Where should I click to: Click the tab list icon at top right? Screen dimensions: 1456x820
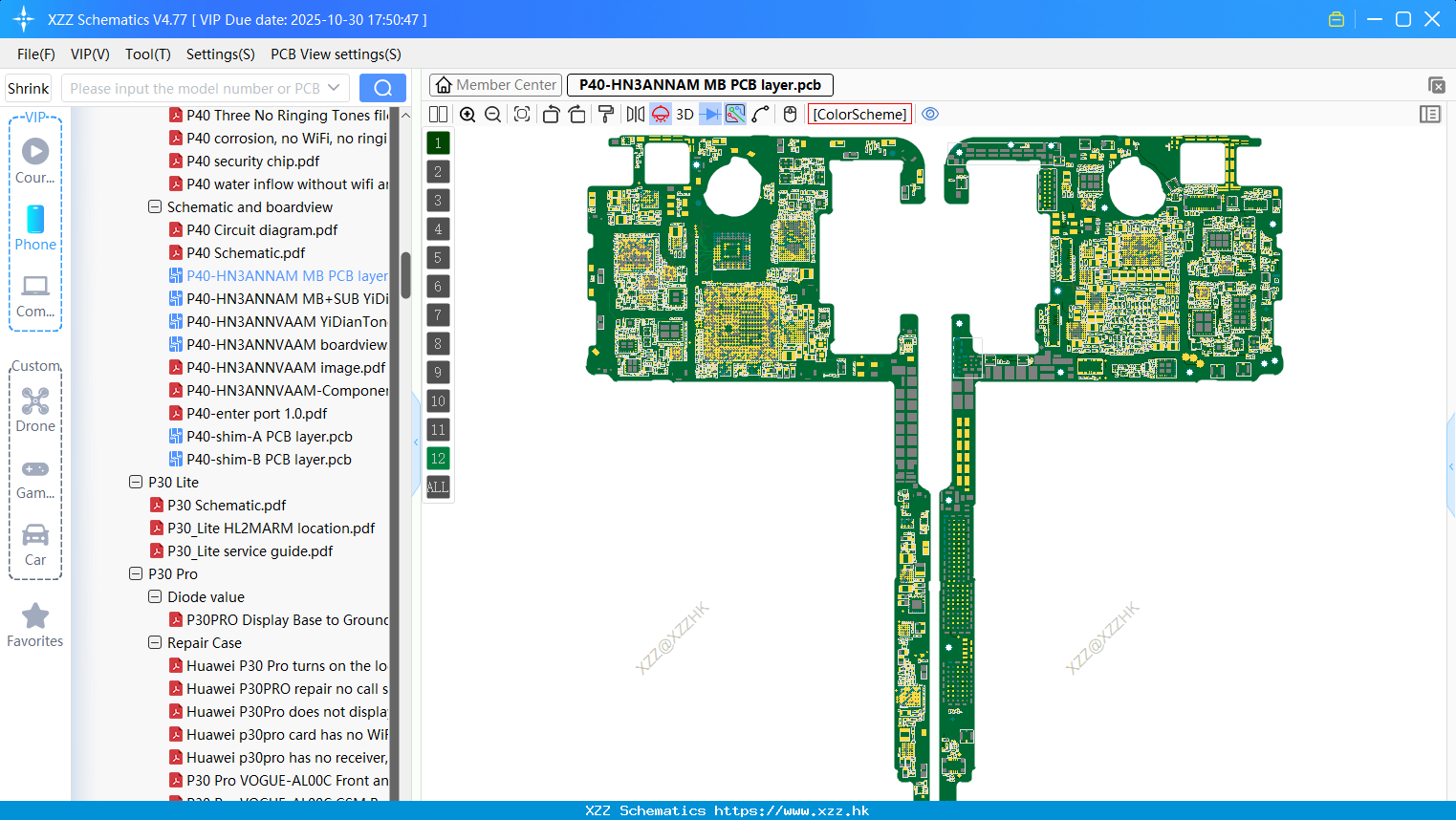[x=1436, y=85]
